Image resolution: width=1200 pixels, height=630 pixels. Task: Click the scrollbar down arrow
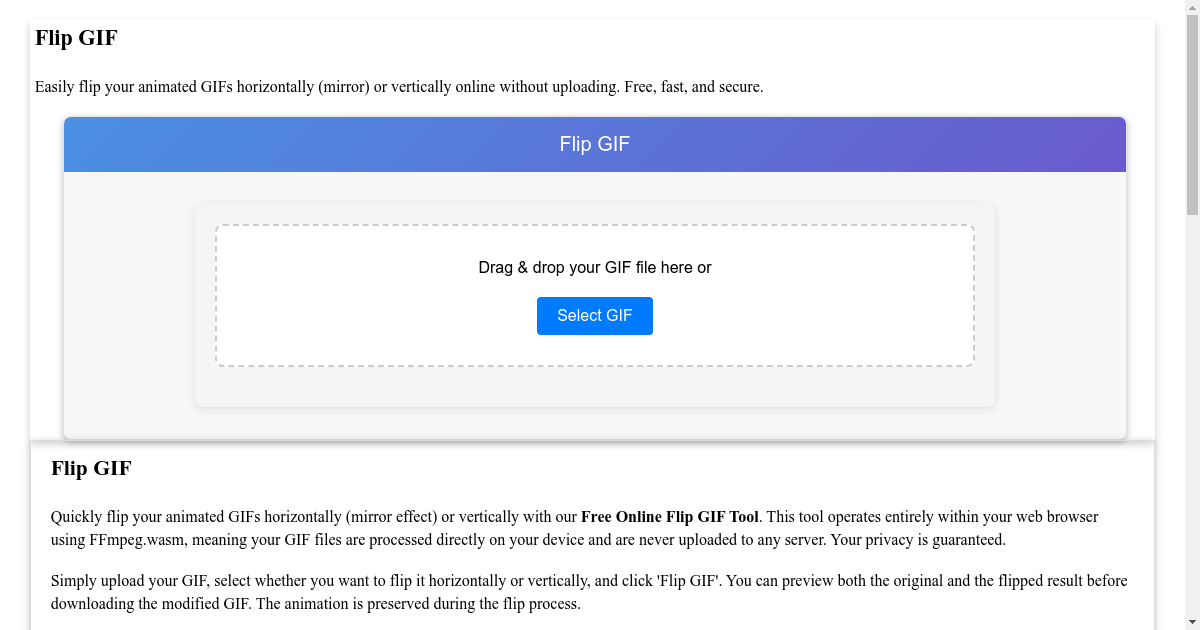(x=1191, y=622)
